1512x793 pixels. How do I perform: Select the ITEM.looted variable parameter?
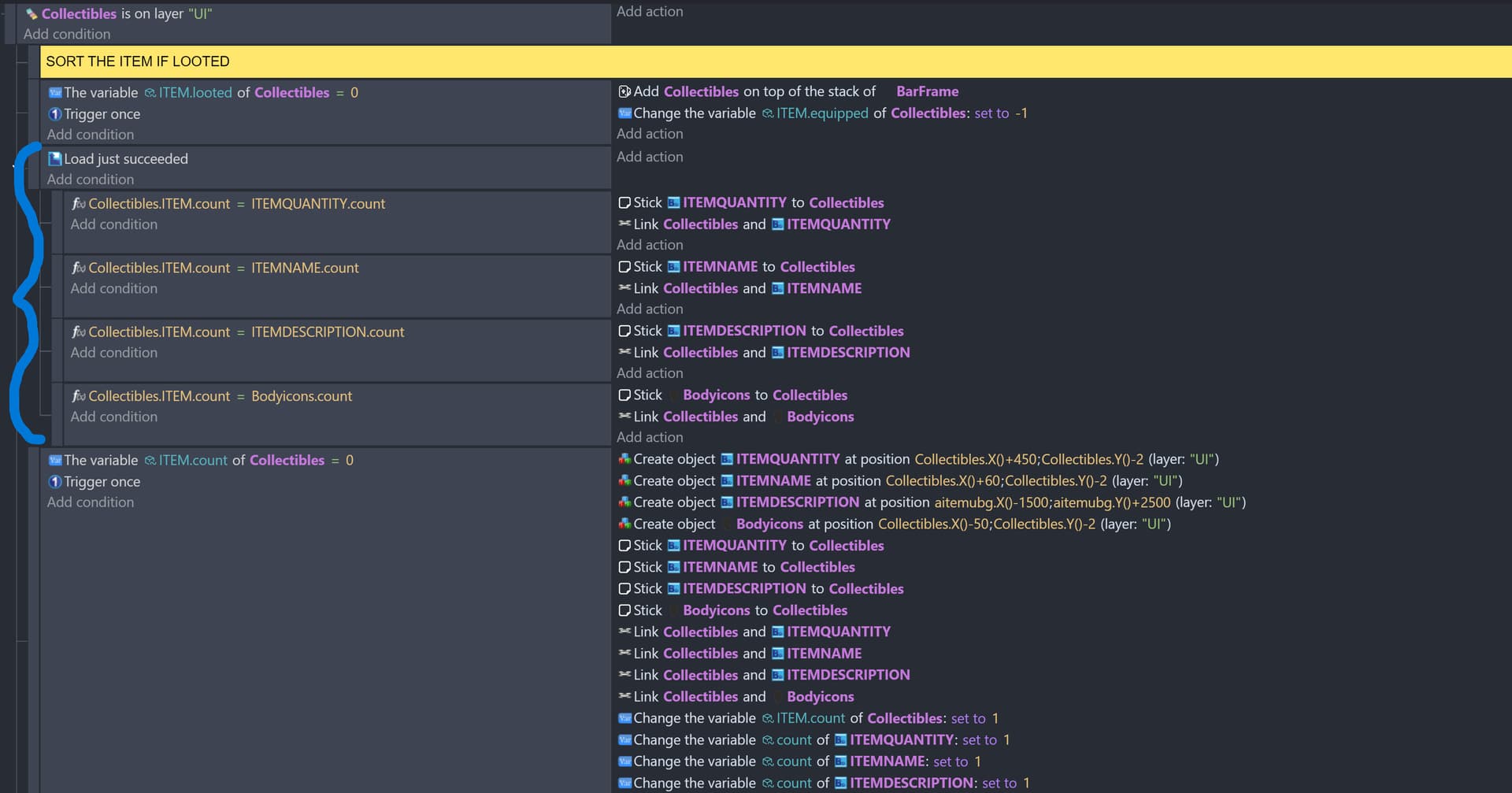[x=195, y=93]
